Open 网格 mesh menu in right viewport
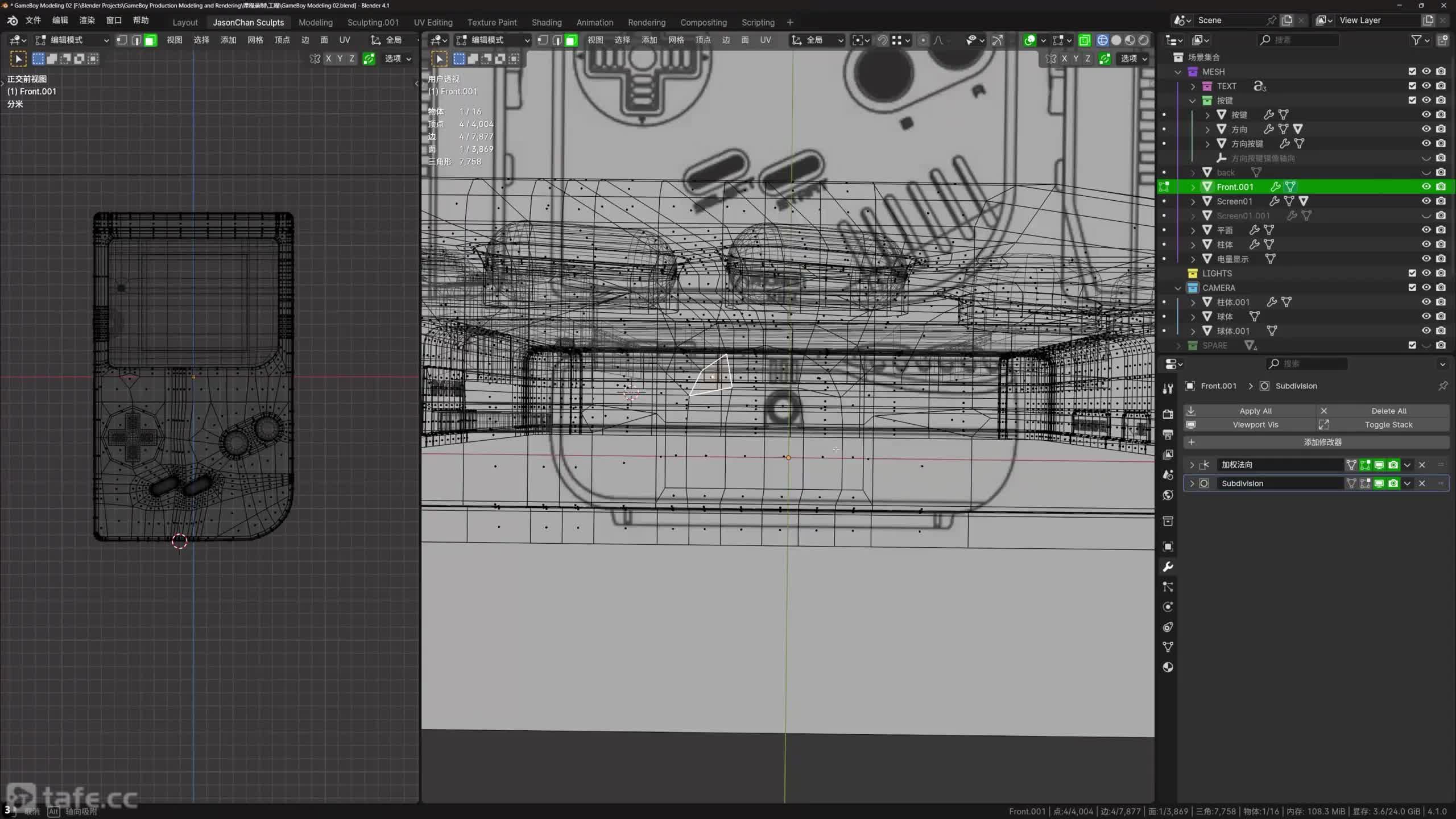The image size is (1456, 819). click(x=676, y=40)
